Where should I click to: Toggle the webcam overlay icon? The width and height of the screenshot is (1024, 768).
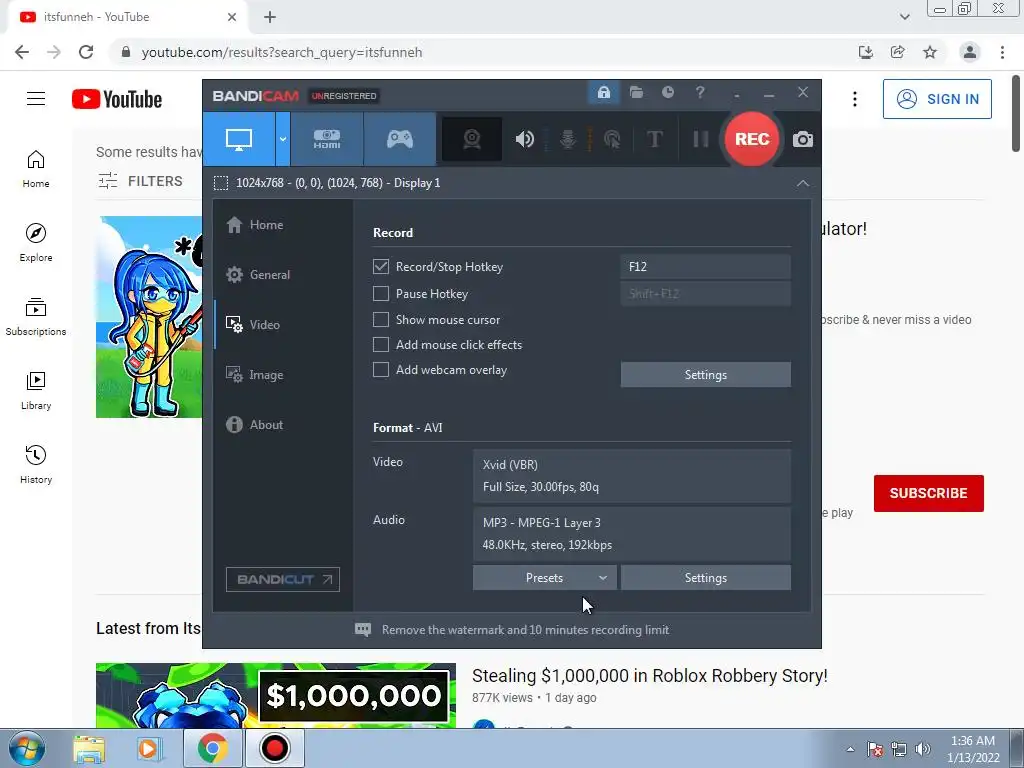[472, 139]
